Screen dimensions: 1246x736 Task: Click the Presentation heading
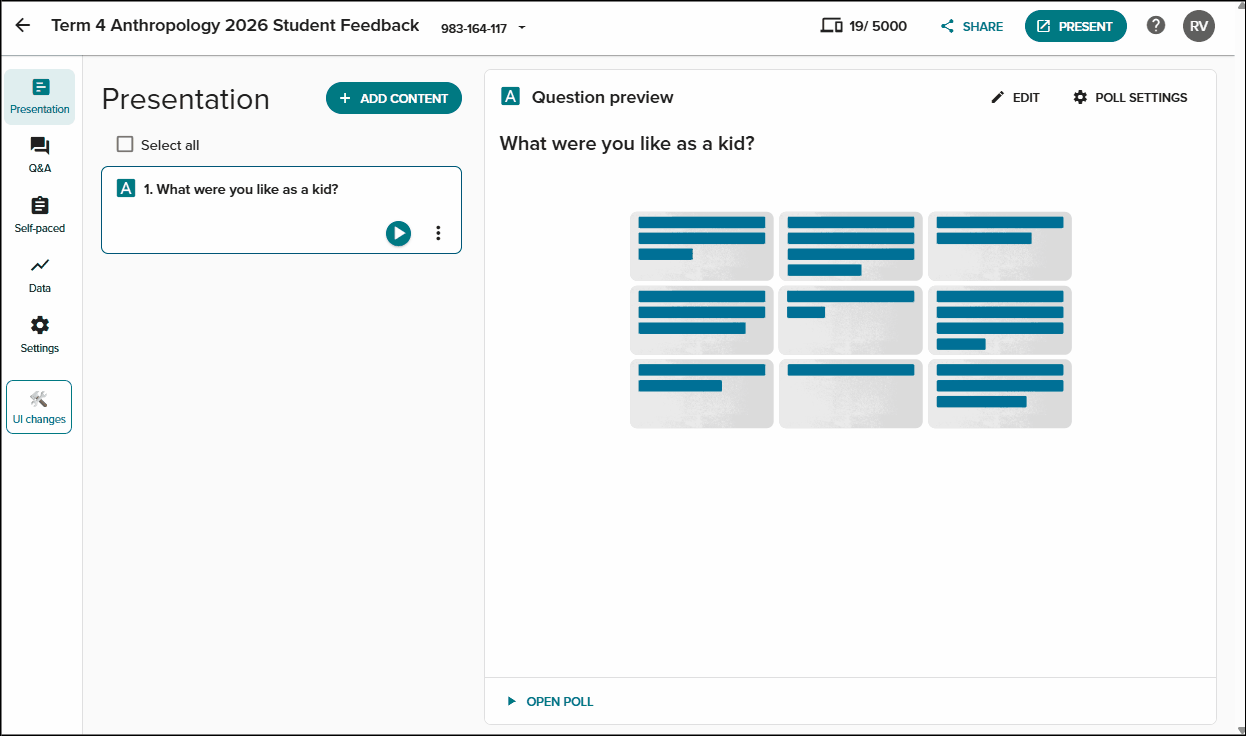[186, 99]
